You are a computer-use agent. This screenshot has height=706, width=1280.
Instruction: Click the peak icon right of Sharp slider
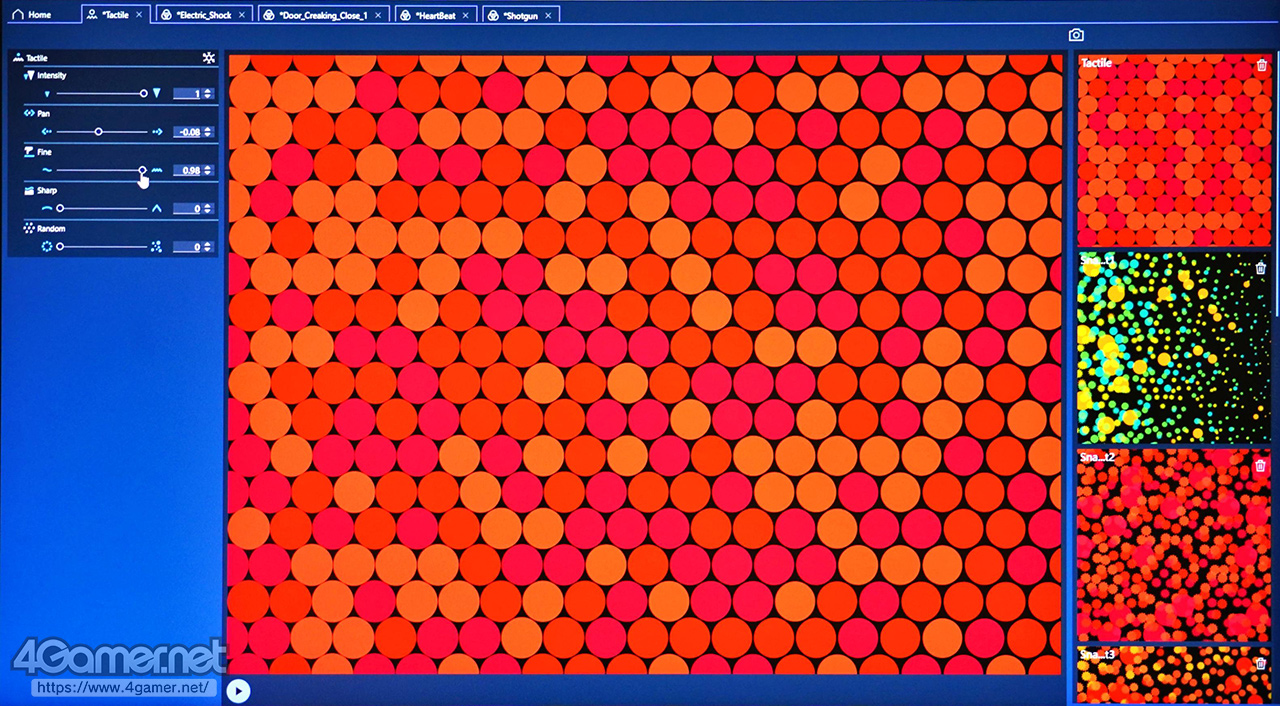[x=156, y=208]
